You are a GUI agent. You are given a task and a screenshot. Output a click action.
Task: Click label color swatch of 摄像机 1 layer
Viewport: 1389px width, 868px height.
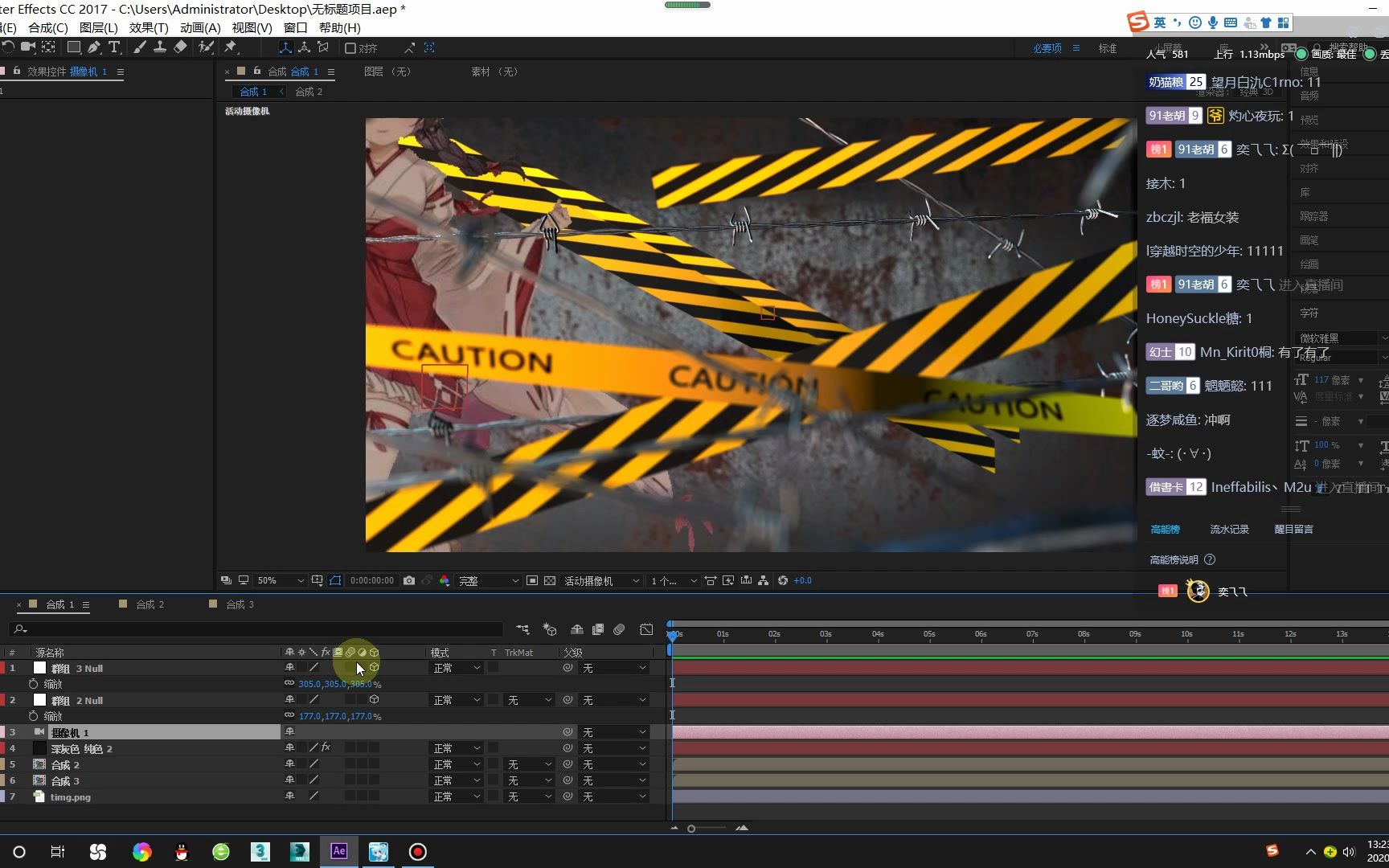[2, 732]
